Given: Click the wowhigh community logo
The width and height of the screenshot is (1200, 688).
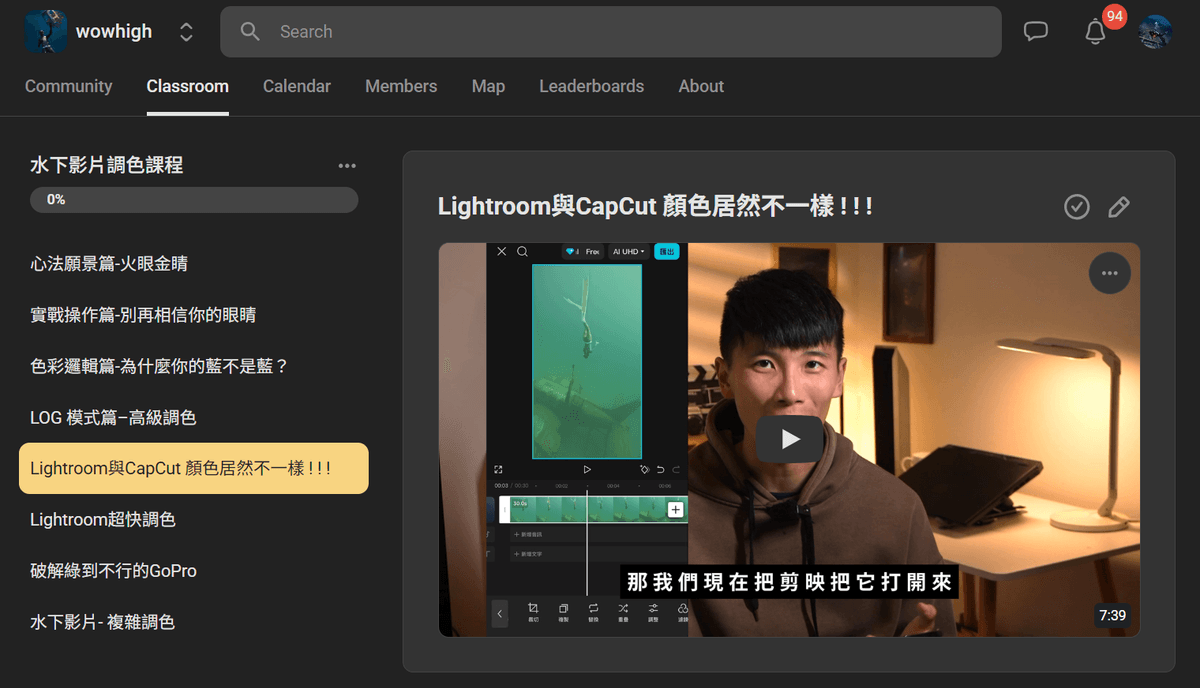Looking at the screenshot, I should tap(46, 32).
